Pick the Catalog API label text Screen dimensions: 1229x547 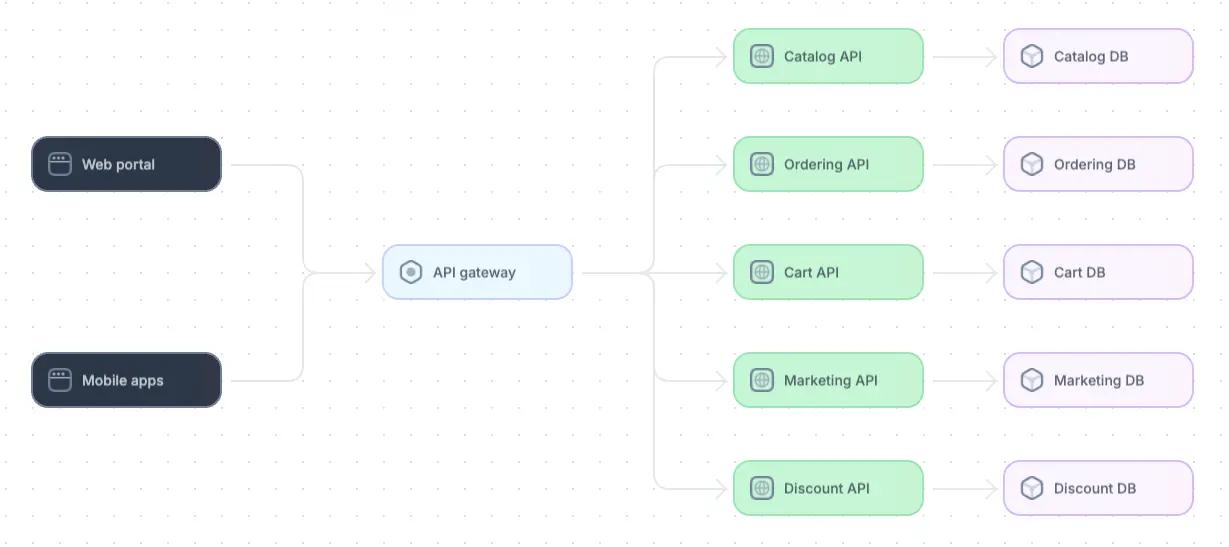[822, 56]
